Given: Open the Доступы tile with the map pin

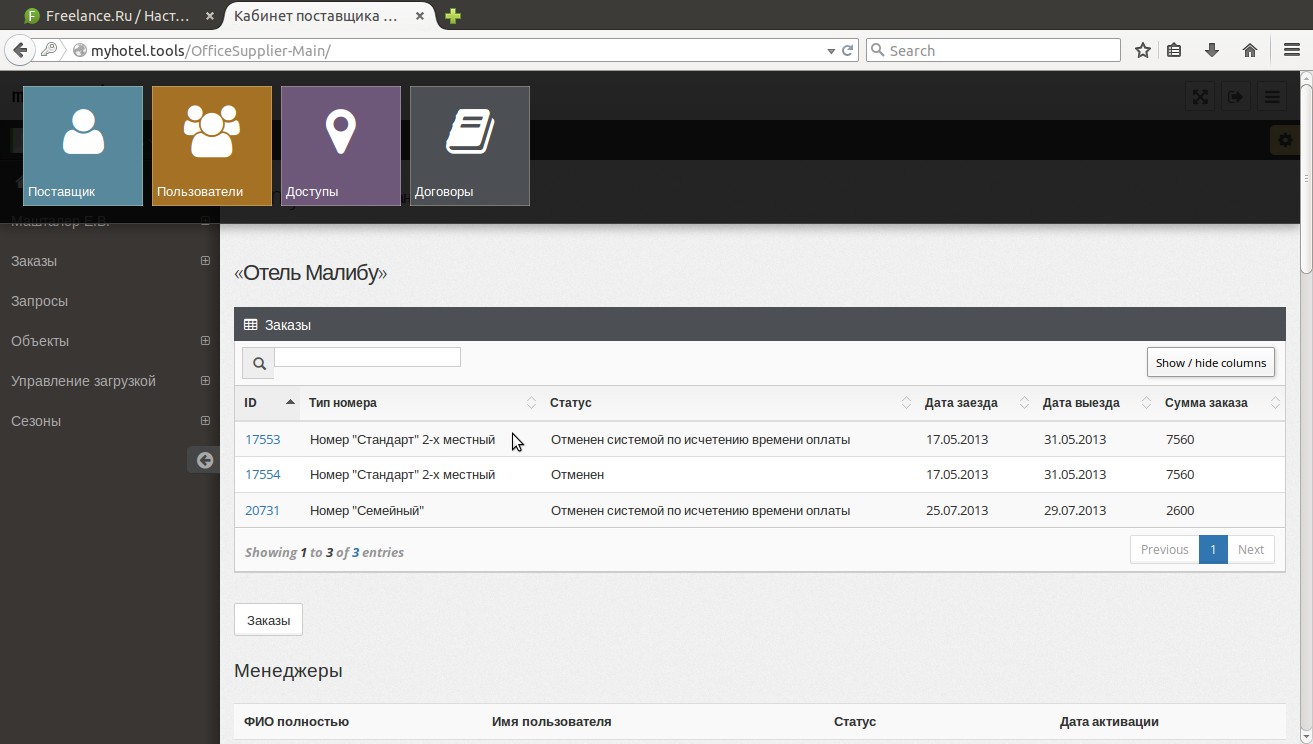Looking at the screenshot, I should pyautogui.click(x=341, y=146).
